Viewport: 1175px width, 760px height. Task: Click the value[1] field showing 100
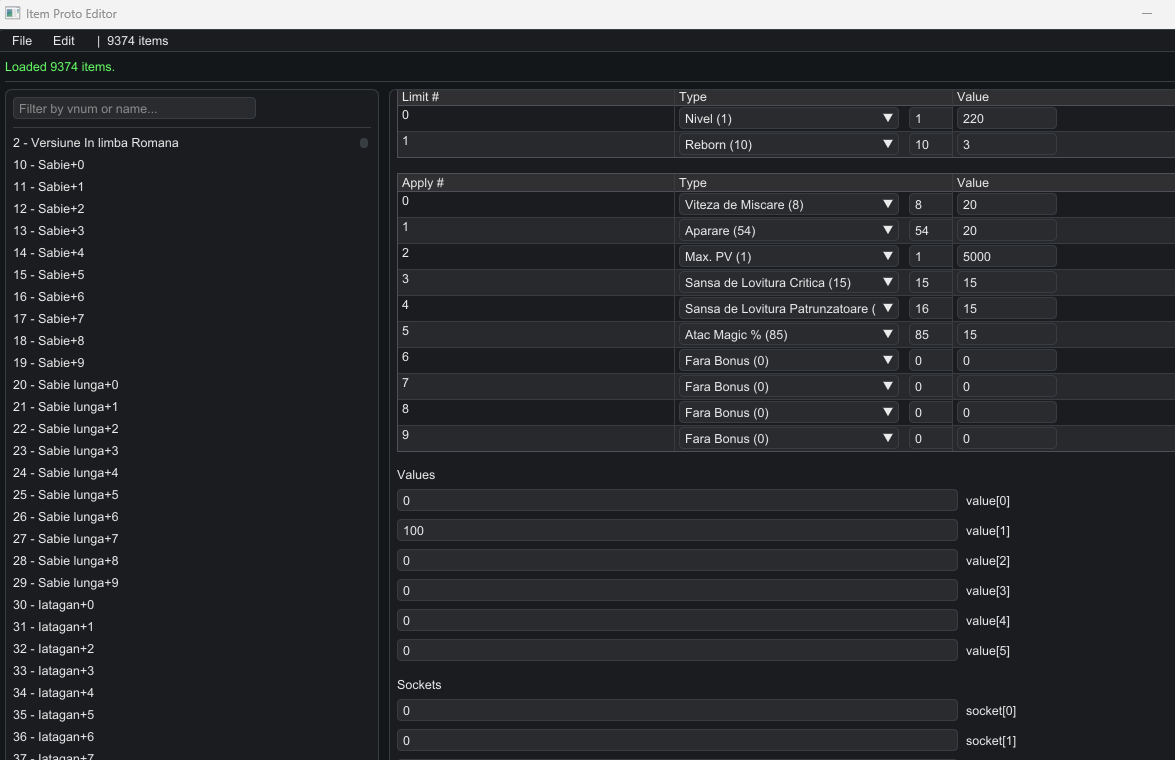point(677,531)
